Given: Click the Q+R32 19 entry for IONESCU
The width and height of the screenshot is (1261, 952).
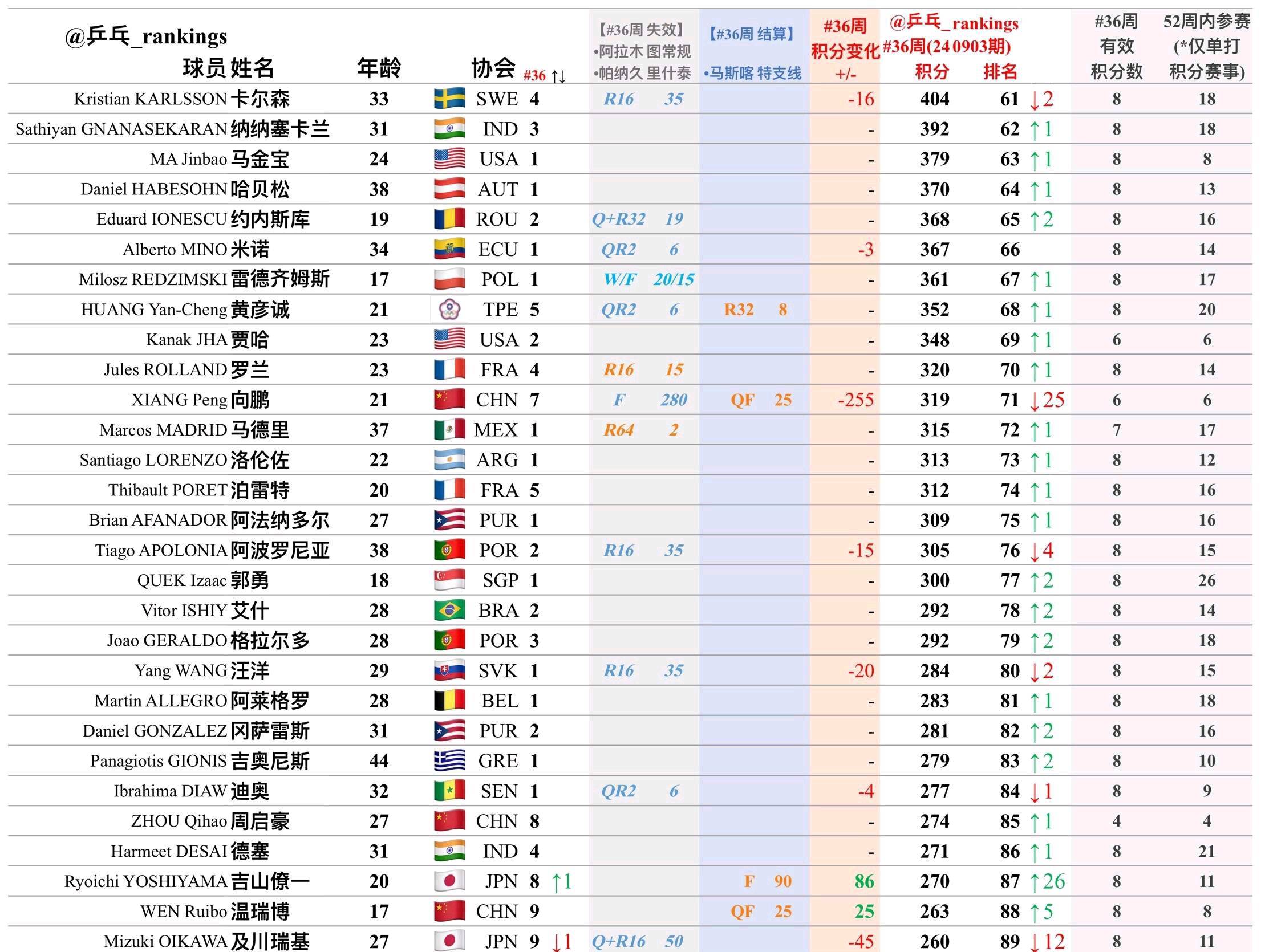Looking at the screenshot, I should point(638,219).
